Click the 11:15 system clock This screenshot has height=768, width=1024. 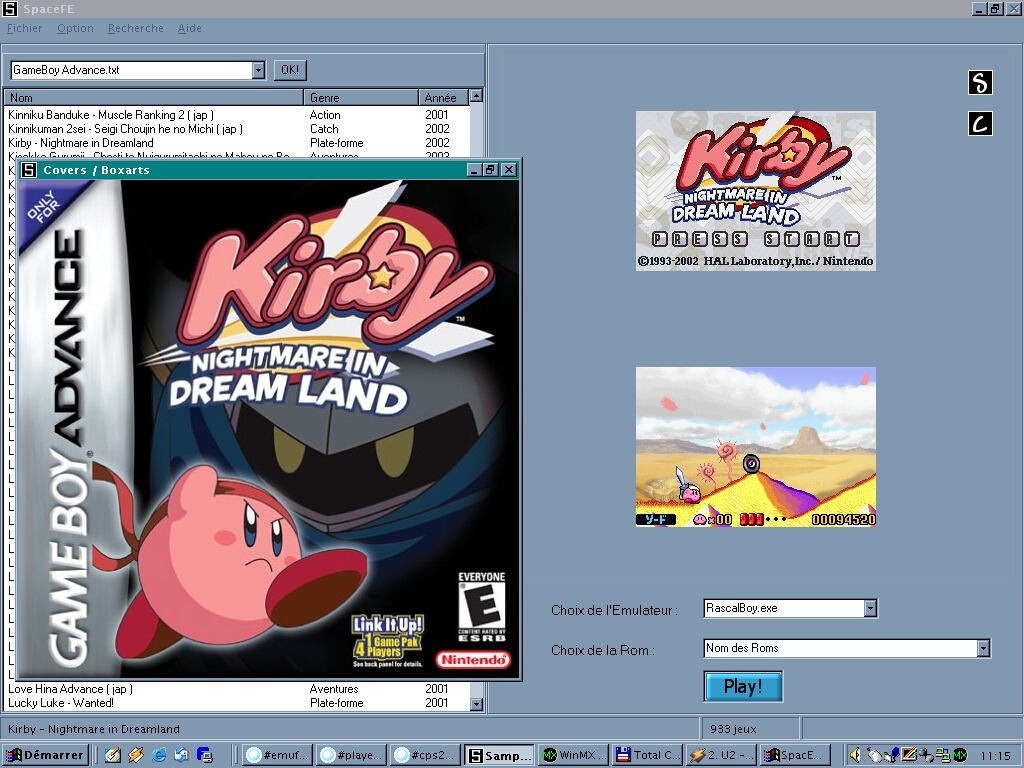click(996, 756)
